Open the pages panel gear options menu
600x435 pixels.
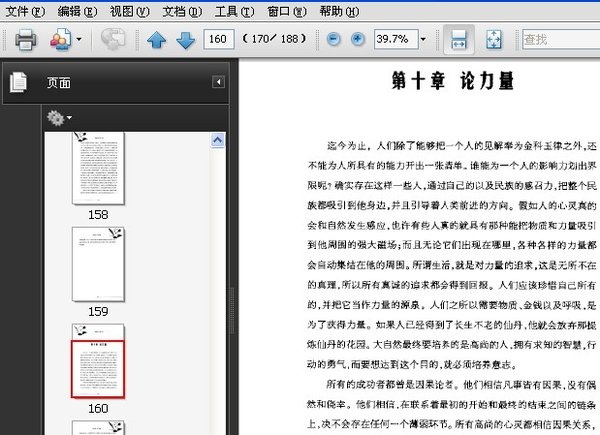[x=59, y=118]
